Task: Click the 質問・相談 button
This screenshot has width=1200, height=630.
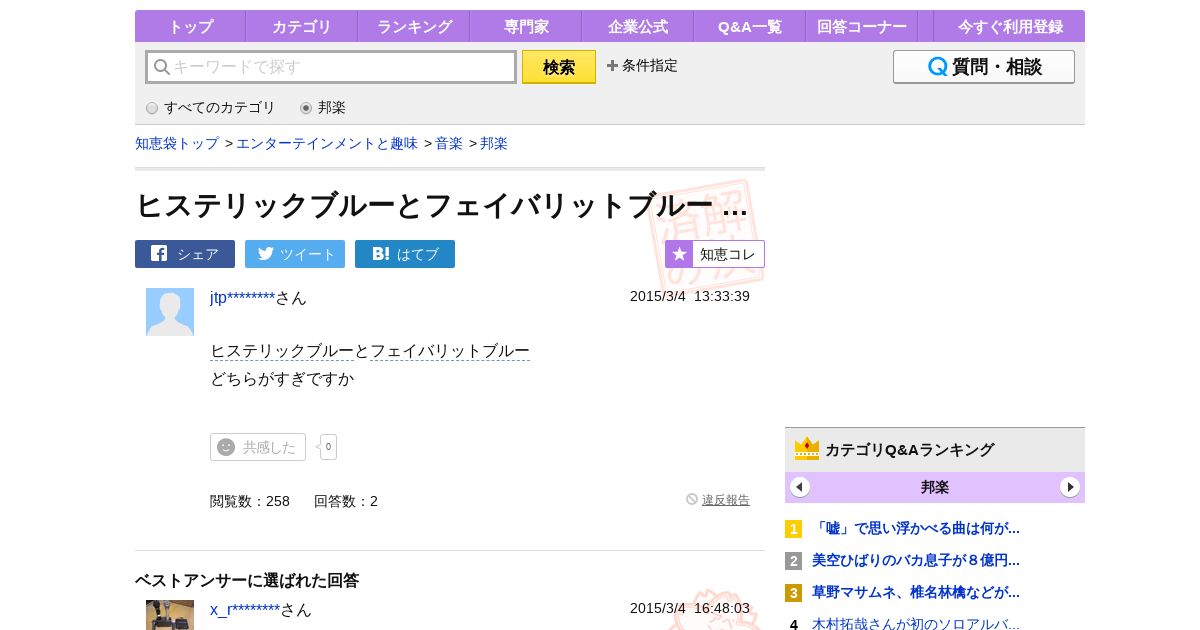Action: pos(984,67)
